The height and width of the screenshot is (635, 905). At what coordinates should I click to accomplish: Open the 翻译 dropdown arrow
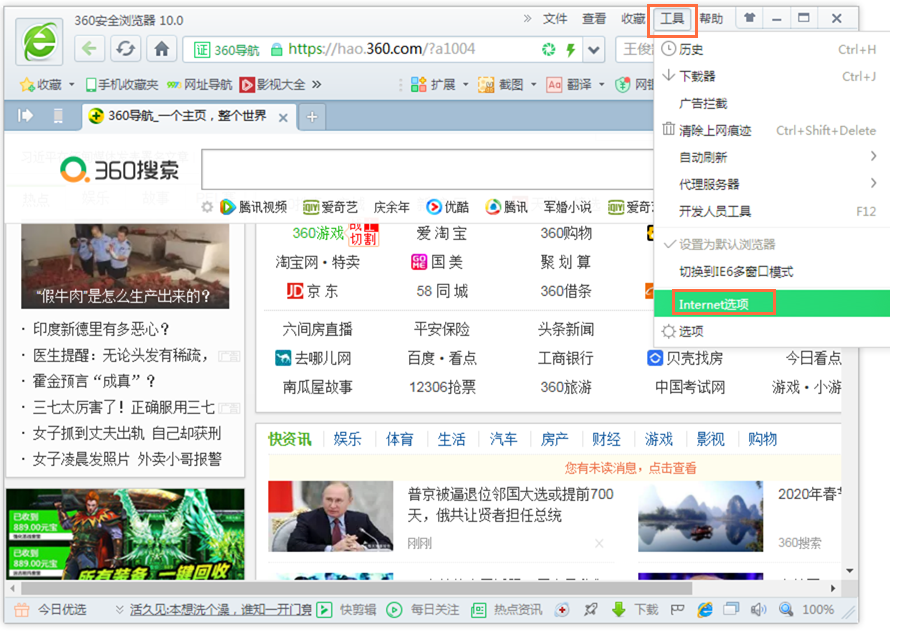(x=601, y=85)
